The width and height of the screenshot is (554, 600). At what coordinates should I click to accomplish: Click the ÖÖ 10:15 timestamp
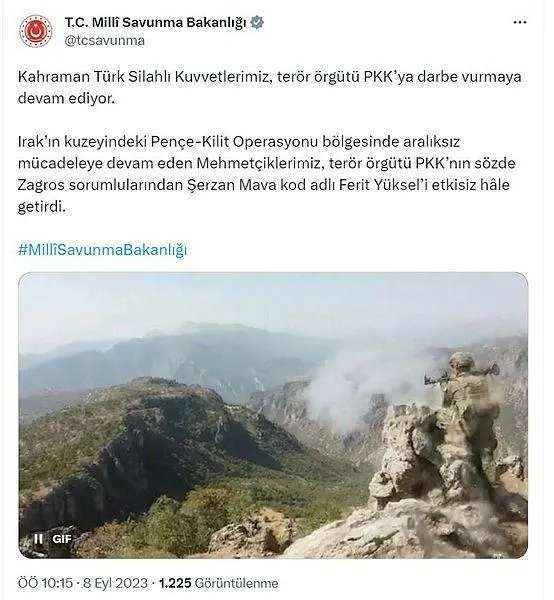click(45, 583)
